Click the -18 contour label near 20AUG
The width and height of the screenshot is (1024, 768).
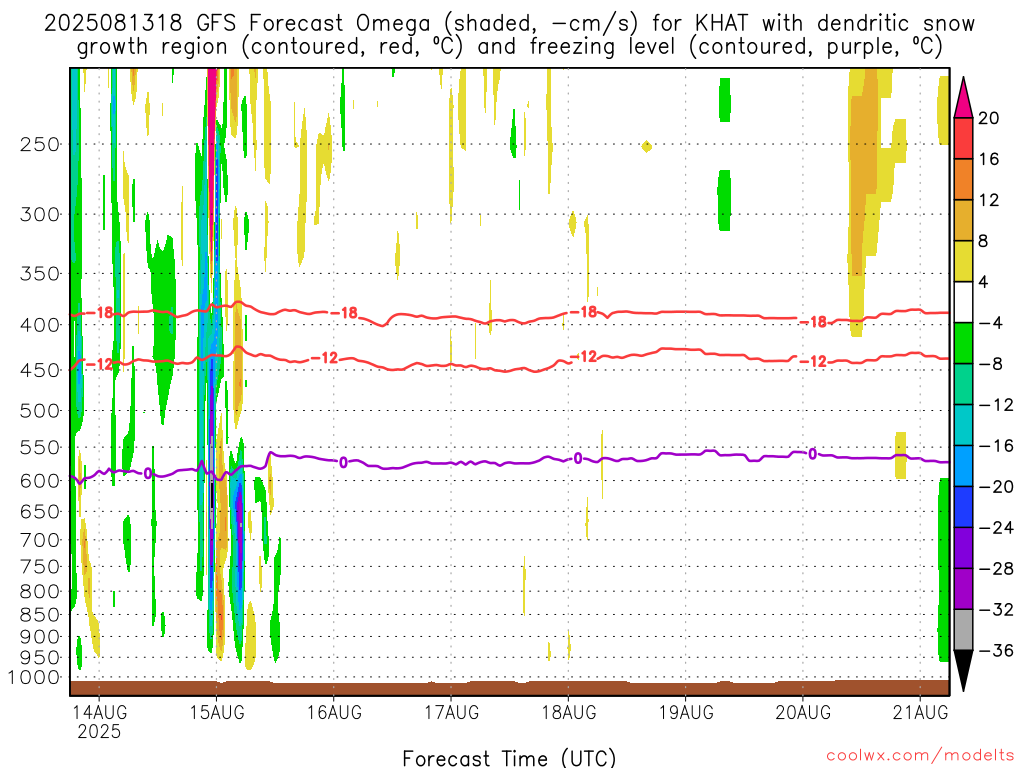click(814, 321)
